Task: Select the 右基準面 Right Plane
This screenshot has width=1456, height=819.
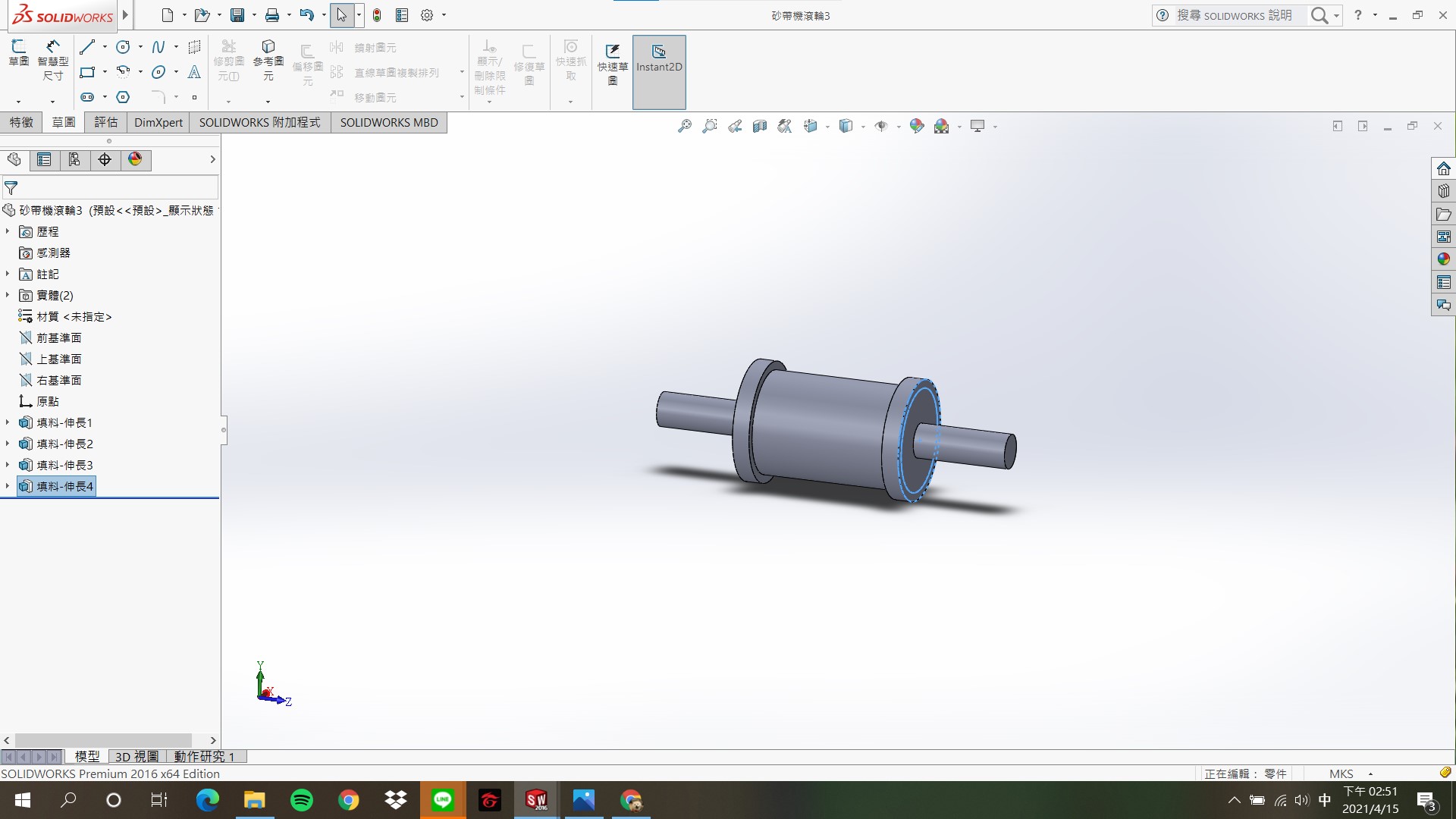Action: 50,380
